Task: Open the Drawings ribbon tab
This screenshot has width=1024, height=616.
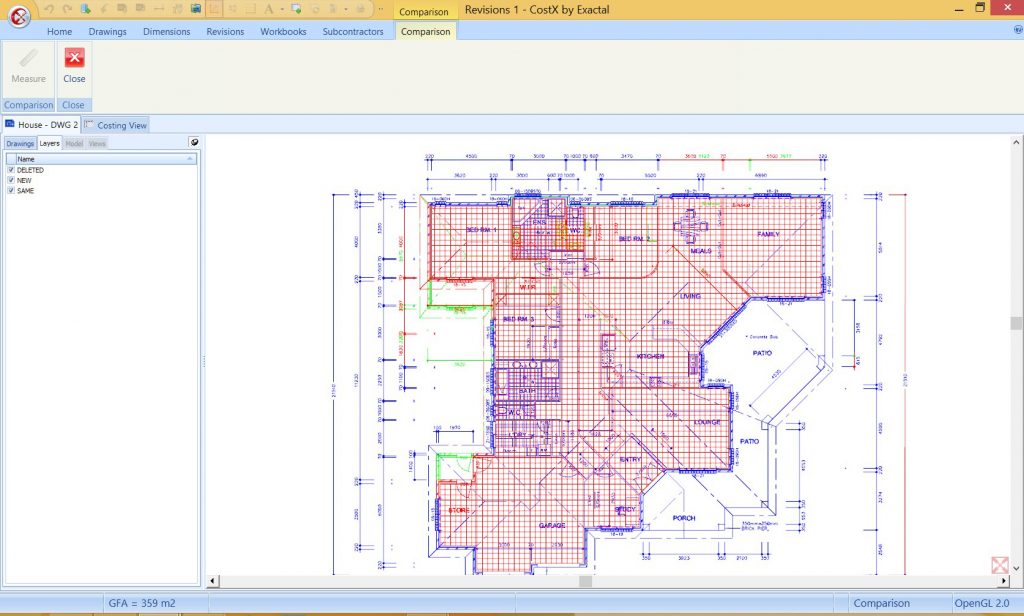Action: point(108,31)
